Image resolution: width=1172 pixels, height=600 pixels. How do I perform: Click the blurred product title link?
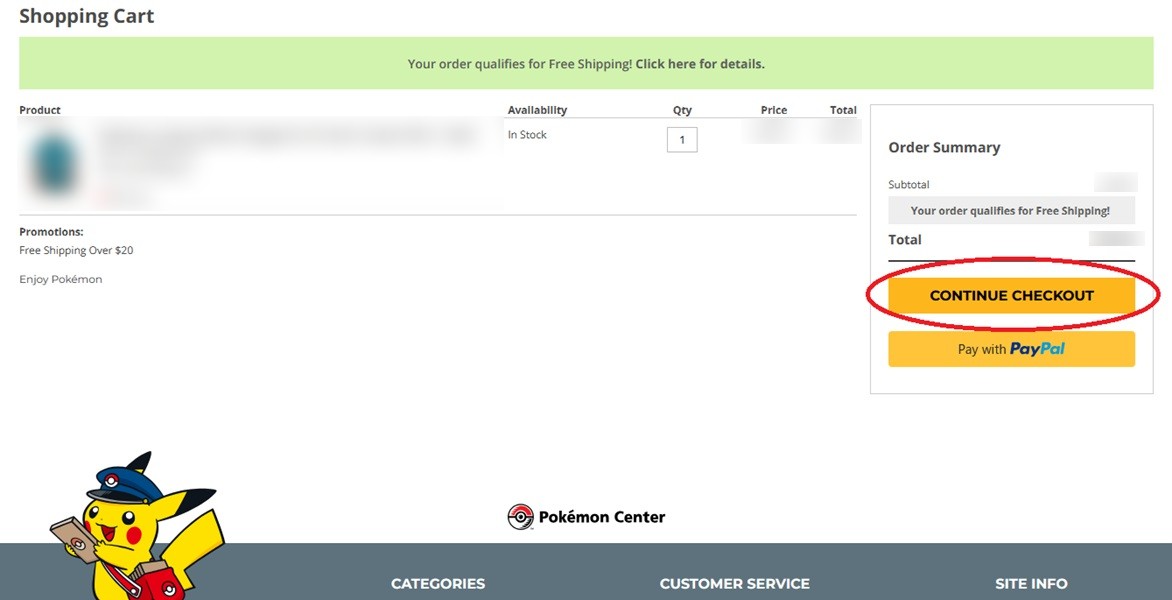click(285, 138)
